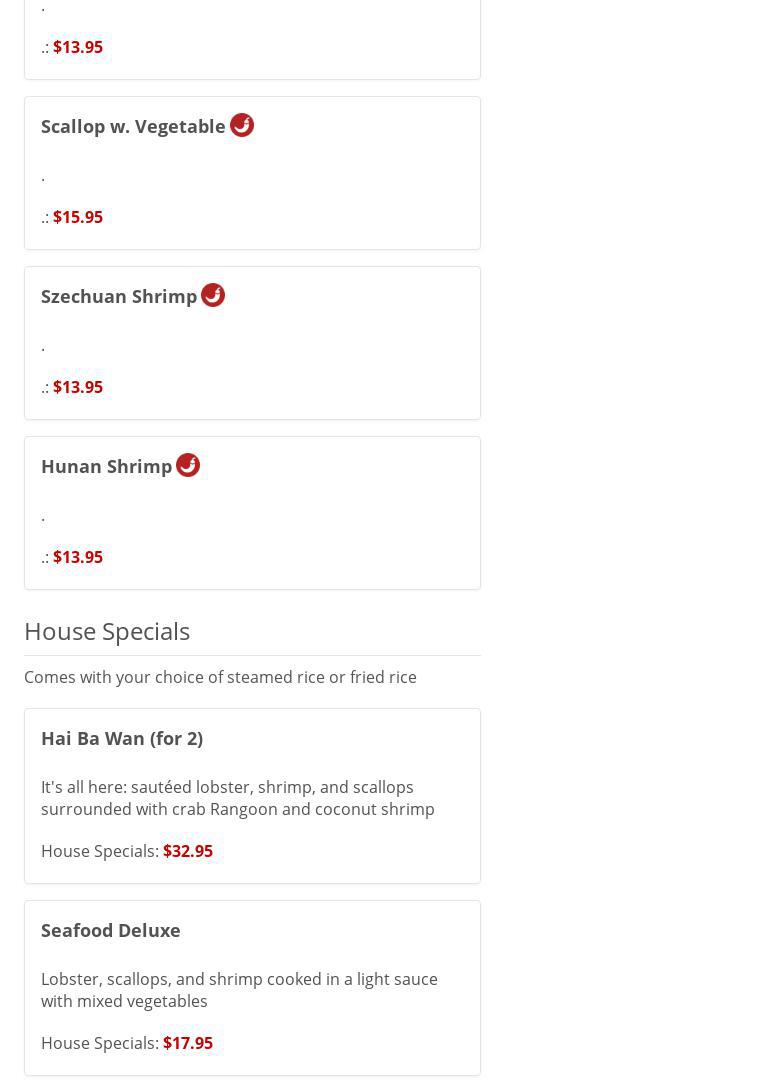Viewport: 770px width, 1088px height.
Task: Select the $17.95 Seafood Deluxe price
Action: pos(188,1043)
